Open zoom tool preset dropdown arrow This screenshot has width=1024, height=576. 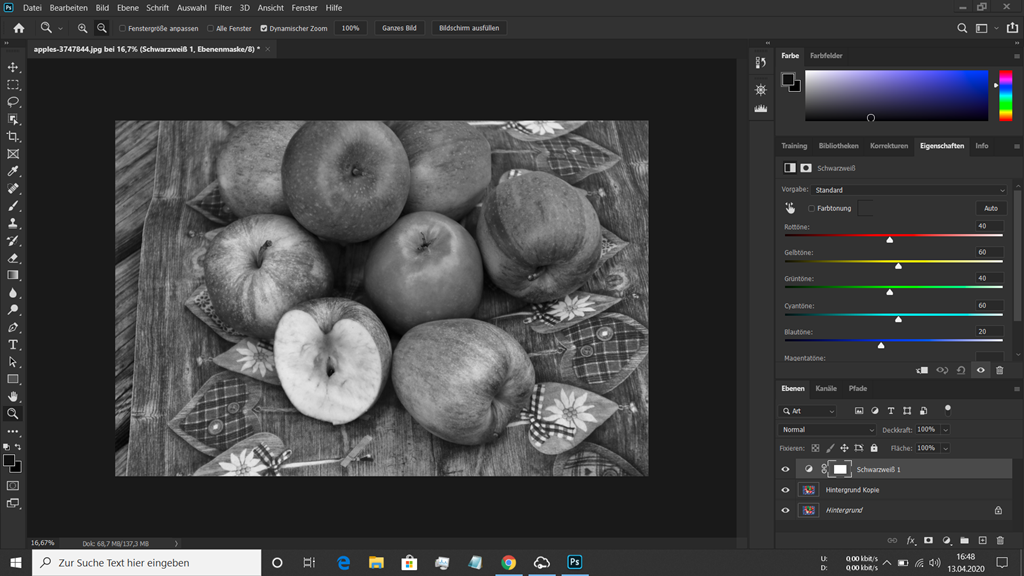pos(60,28)
